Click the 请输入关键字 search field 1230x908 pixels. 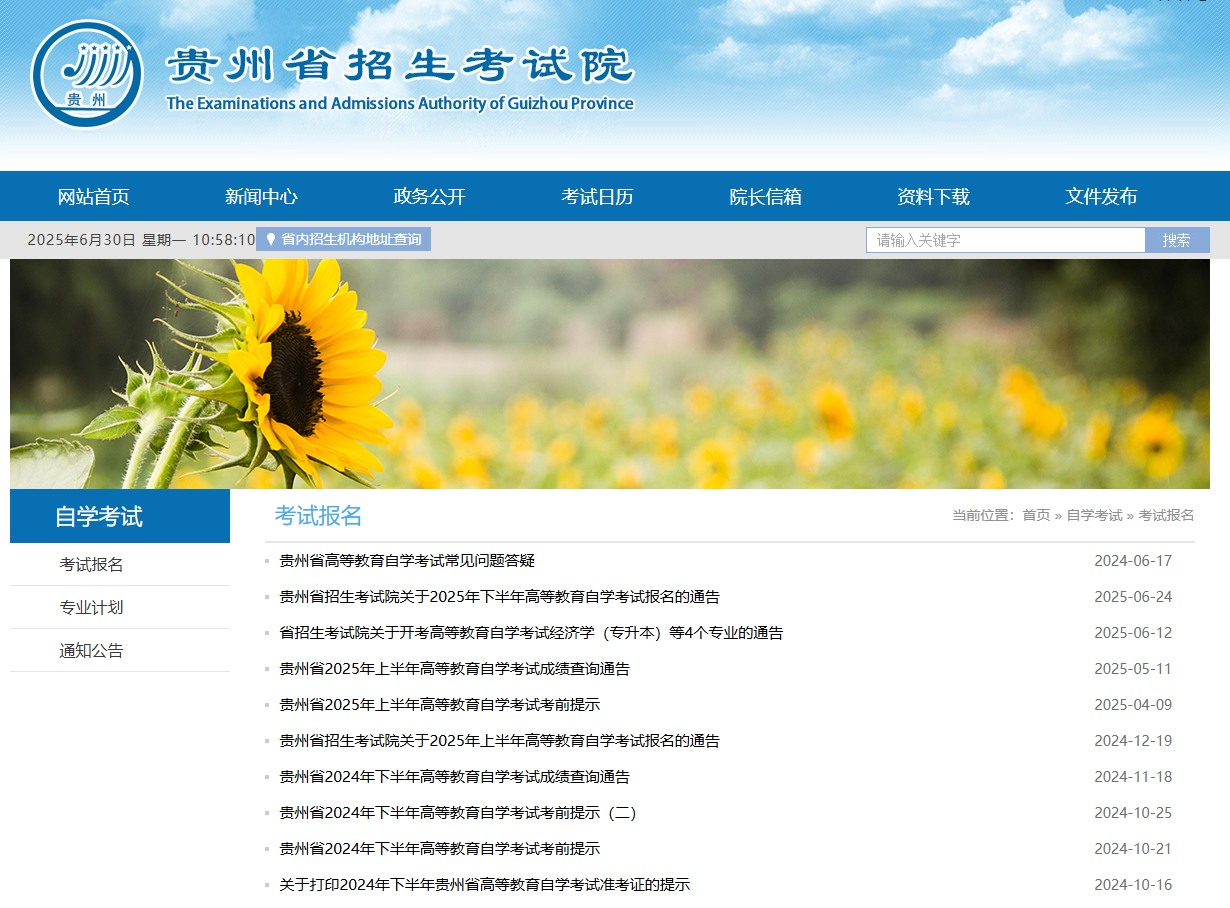(1004, 240)
